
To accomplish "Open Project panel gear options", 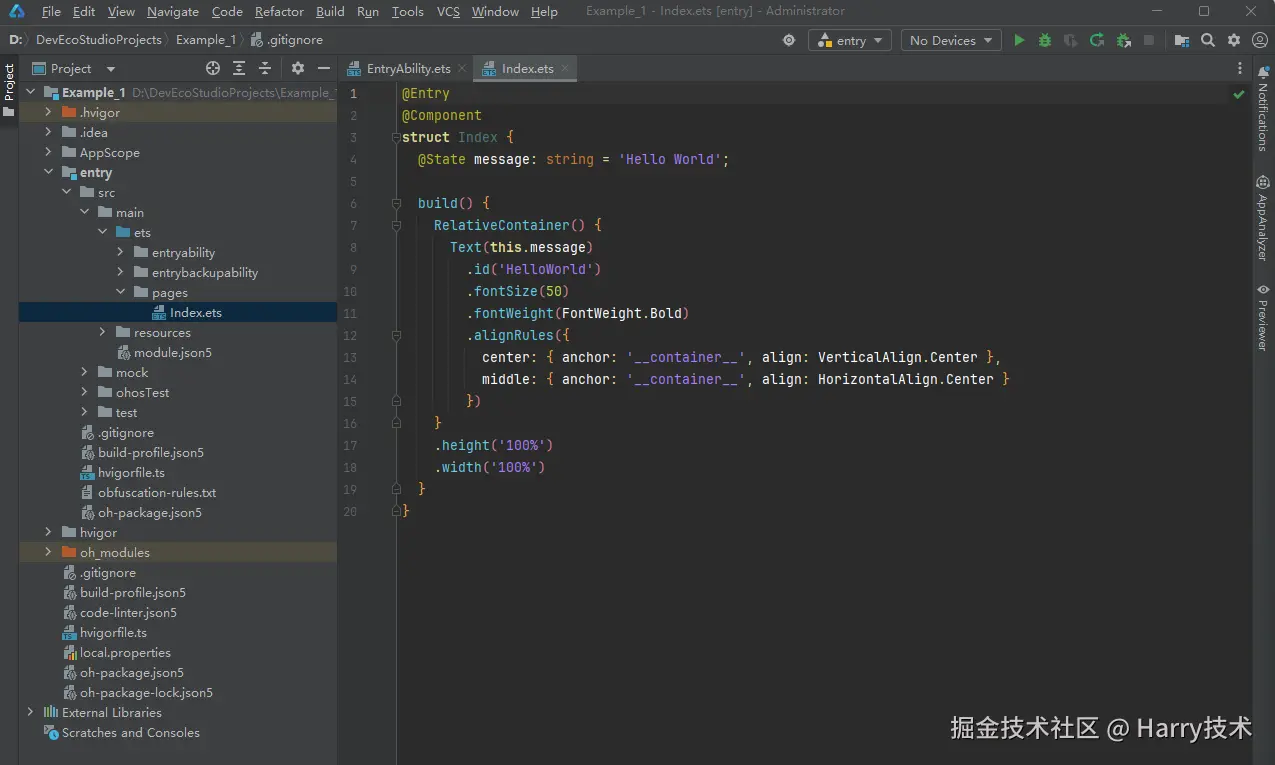I will click(x=297, y=68).
